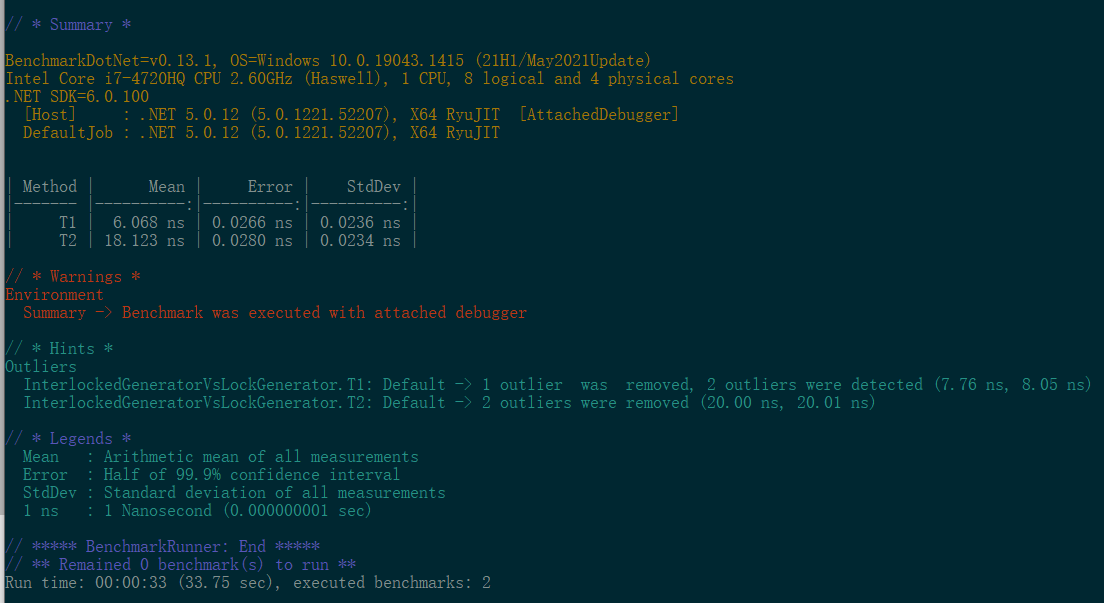Click the .NET SDK=6.0.100 line

coord(77,97)
